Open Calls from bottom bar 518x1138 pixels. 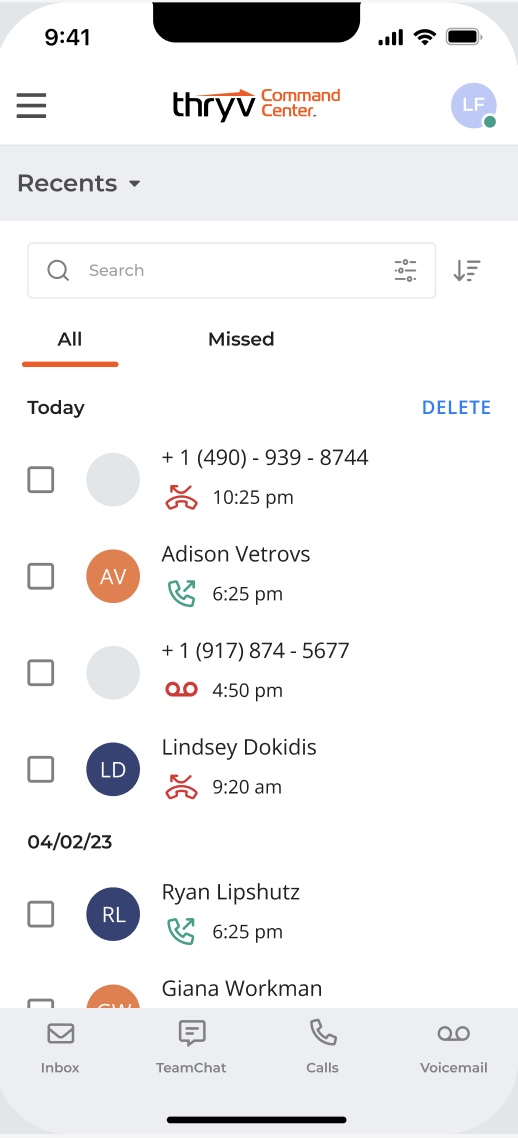322,1047
